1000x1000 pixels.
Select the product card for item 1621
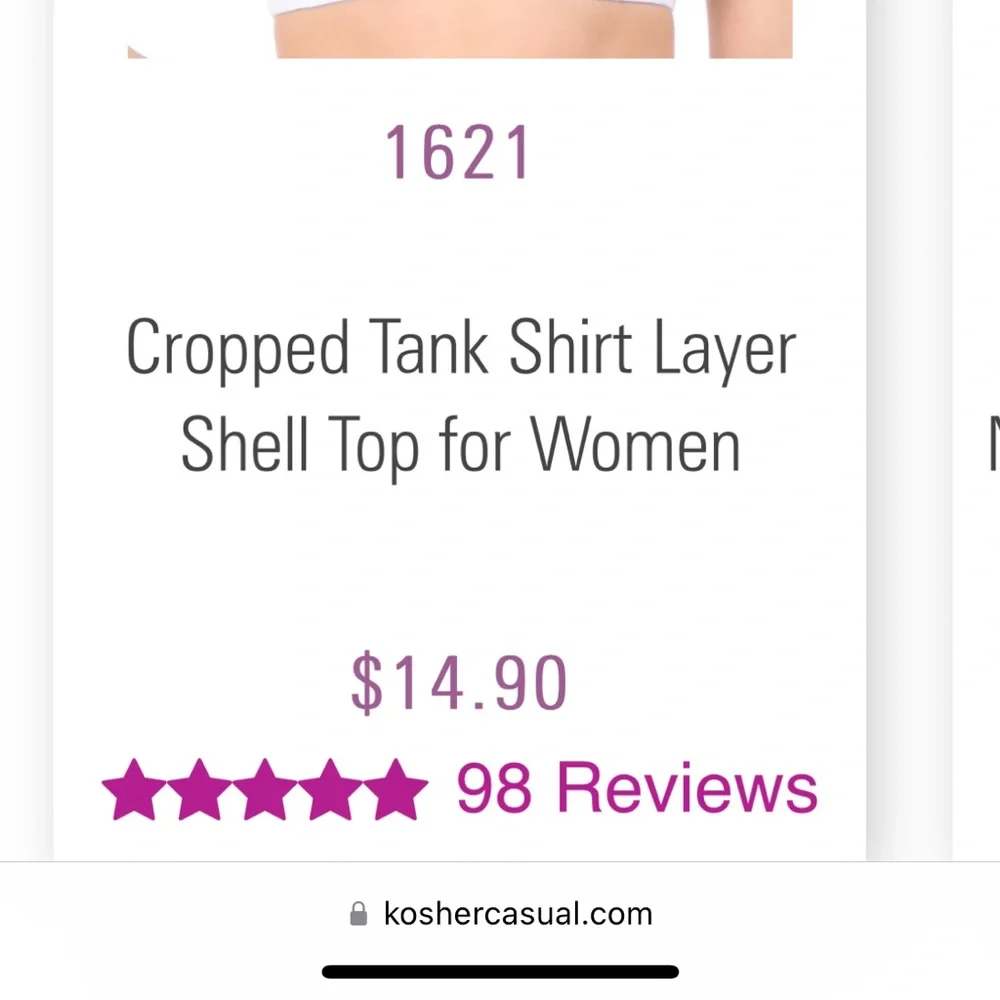coord(460,430)
